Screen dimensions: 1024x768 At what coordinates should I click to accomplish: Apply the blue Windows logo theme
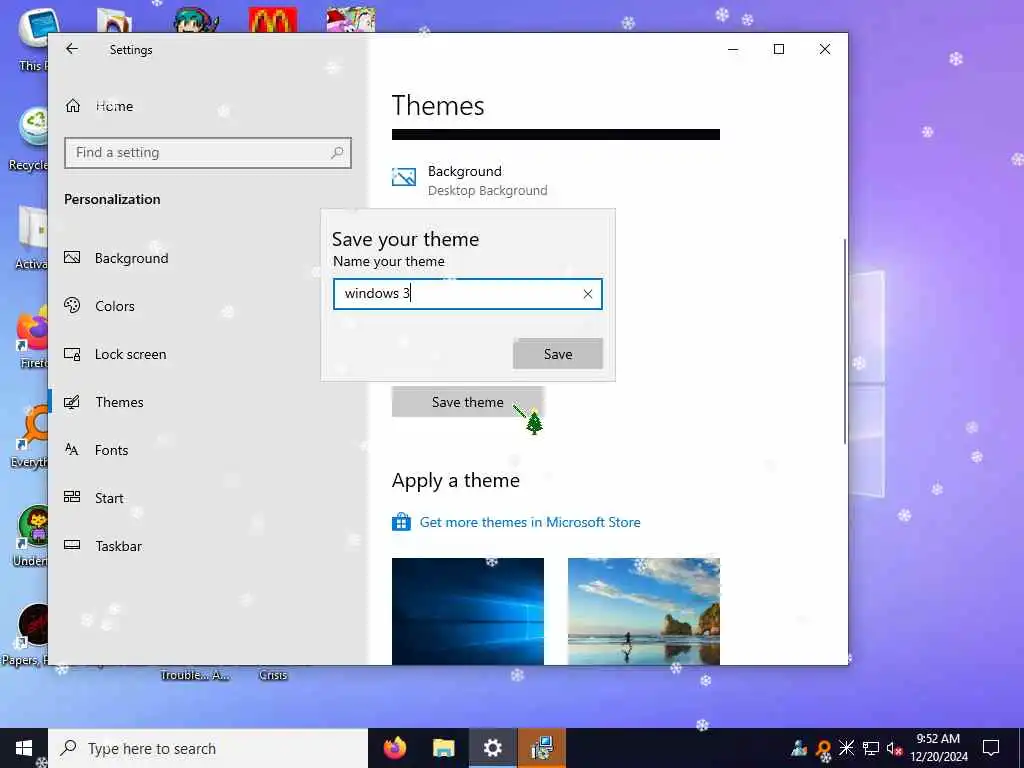[x=468, y=611]
